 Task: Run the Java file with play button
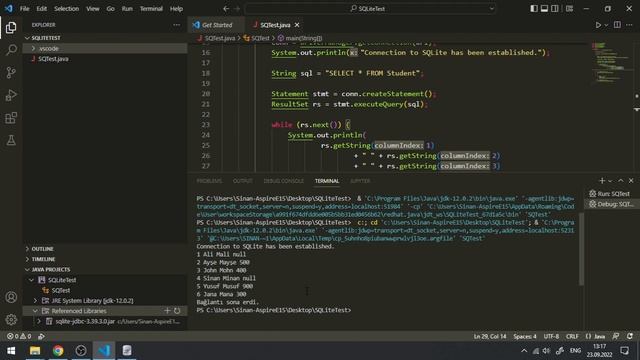598,25
